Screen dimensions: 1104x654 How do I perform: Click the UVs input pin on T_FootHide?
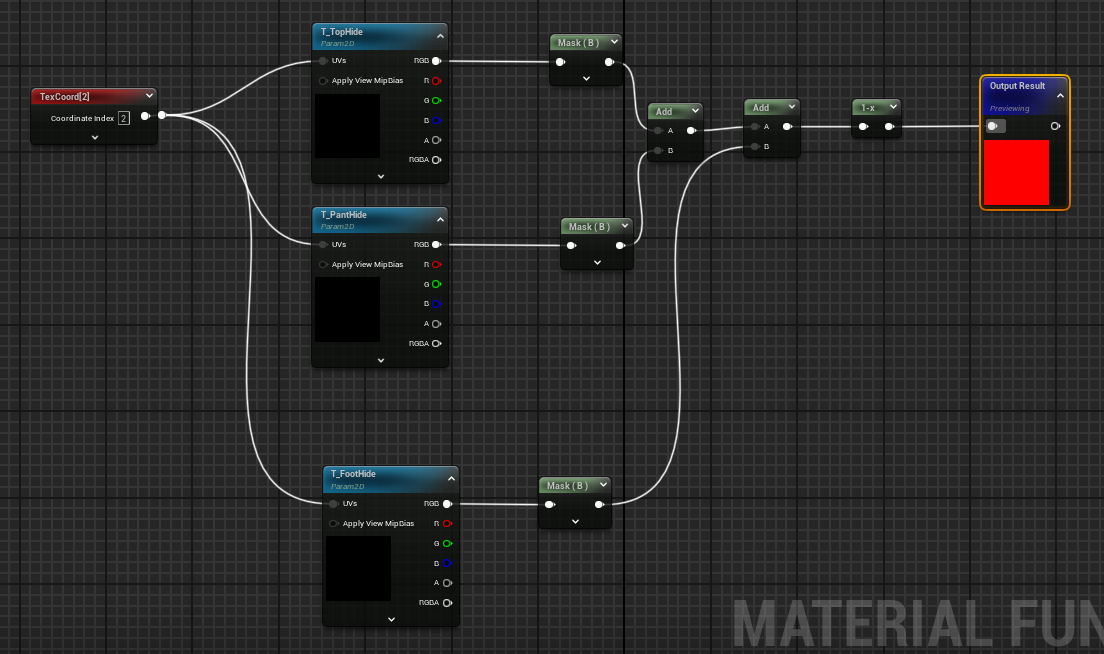(333, 503)
